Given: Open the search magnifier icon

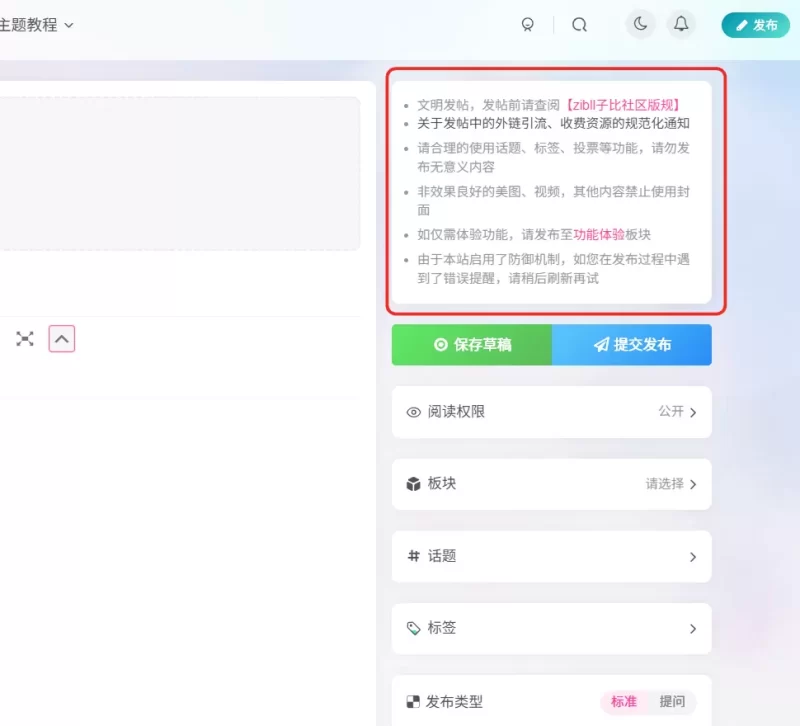Looking at the screenshot, I should [x=579, y=24].
